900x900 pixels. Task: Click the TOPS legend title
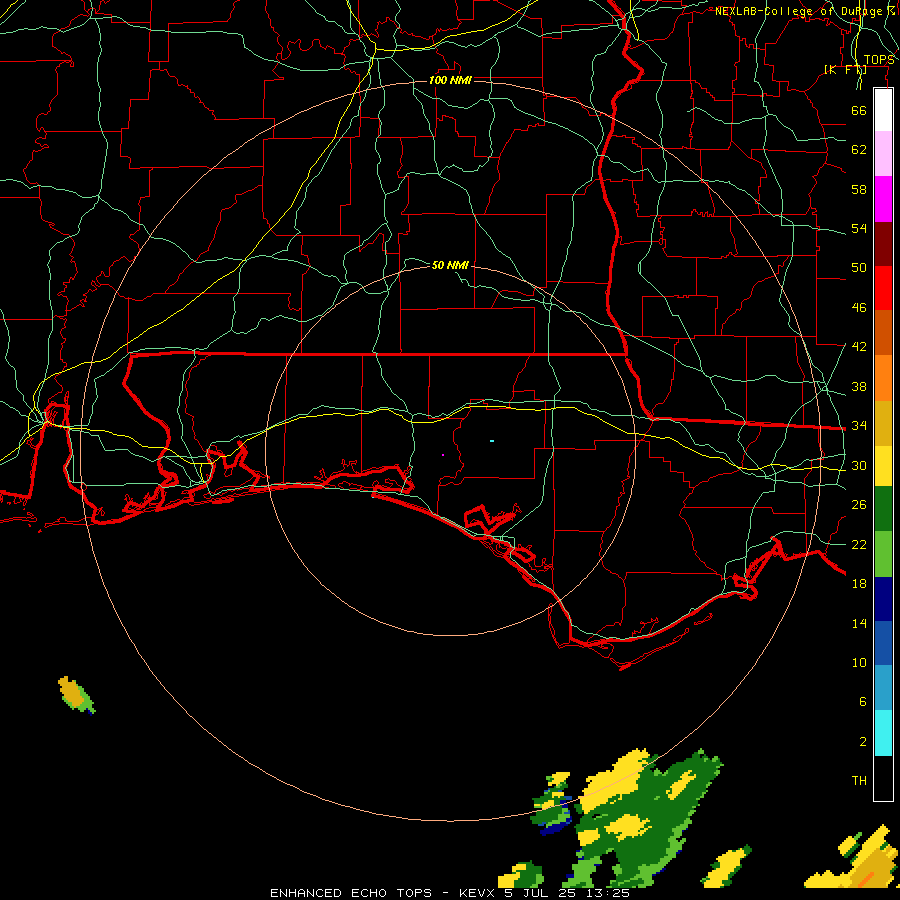click(x=879, y=60)
